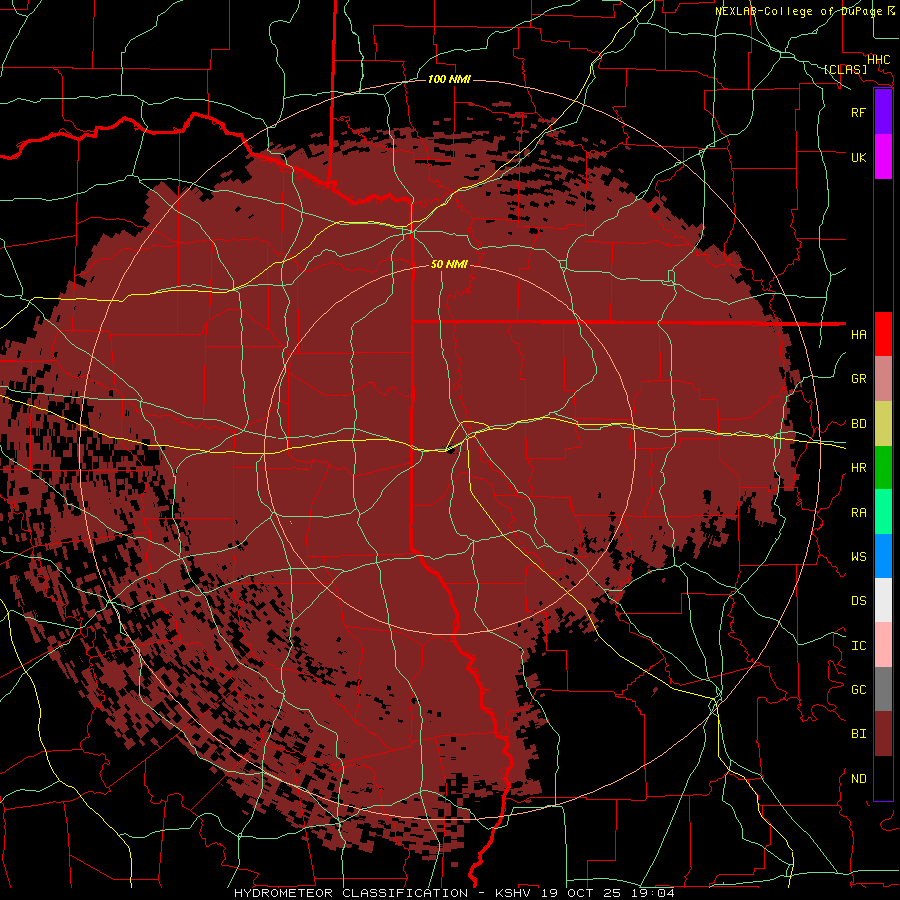Click the HYDROMETEOR CLASSIFICATION title text
The image size is (900, 900).
click(351, 893)
